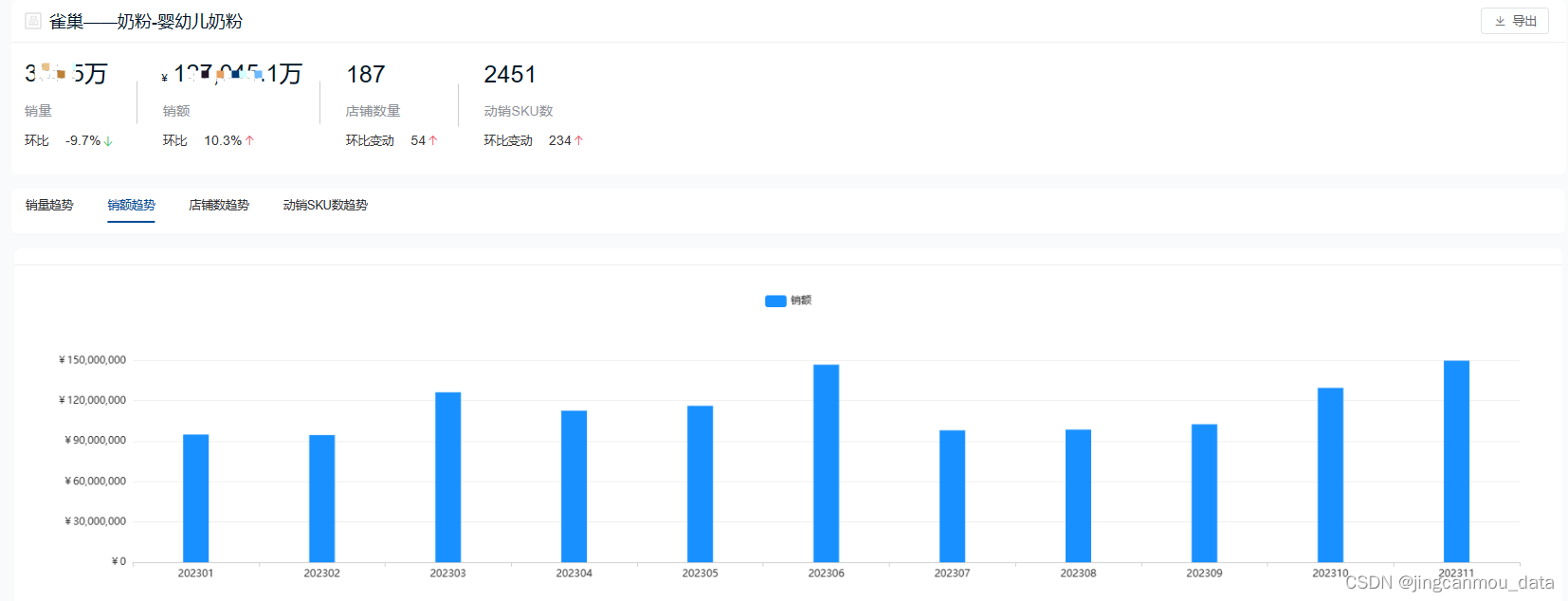
Task: Click the 导出 export button
Action: (x=1514, y=21)
